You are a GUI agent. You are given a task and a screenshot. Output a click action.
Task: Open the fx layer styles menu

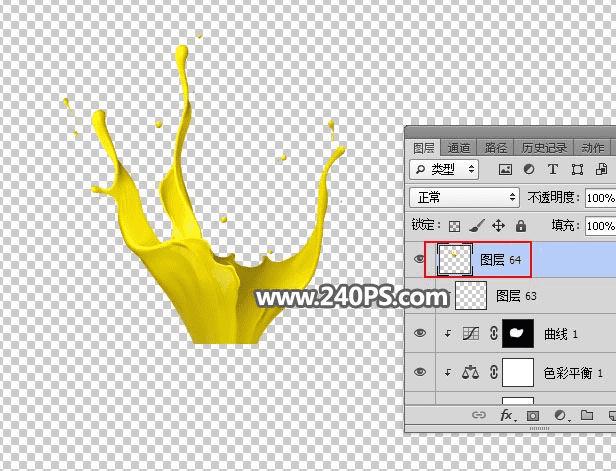(x=506, y=415)
